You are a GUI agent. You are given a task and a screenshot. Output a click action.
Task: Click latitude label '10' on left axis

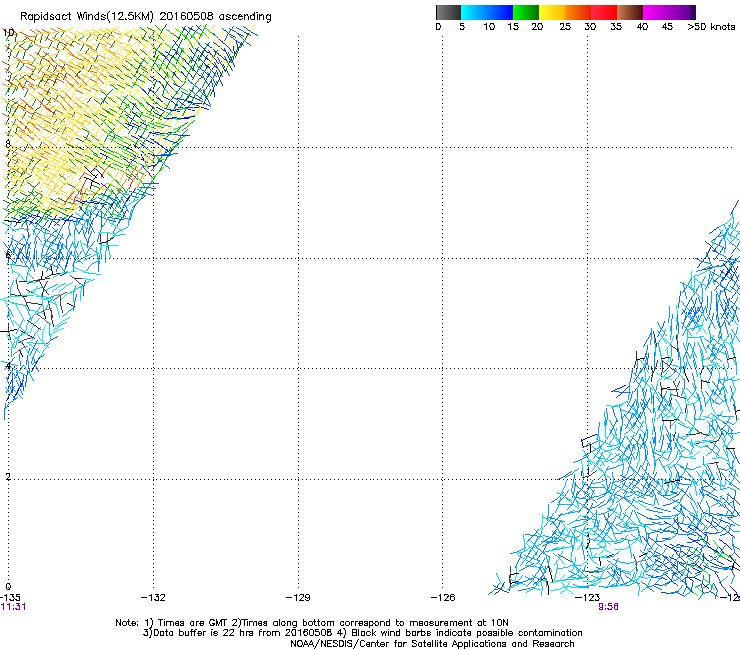point(8,33)
